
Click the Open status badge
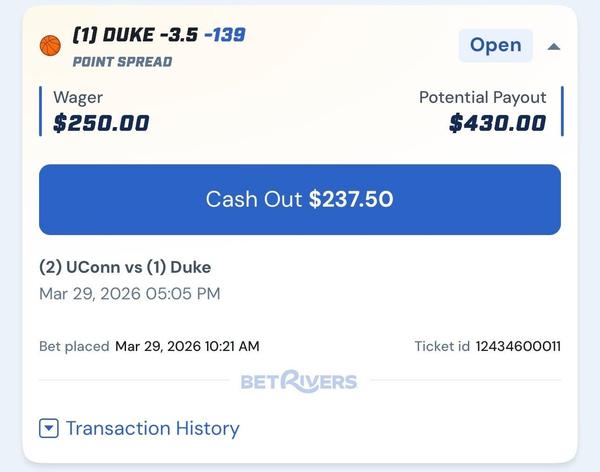click(x=495, y=45)
